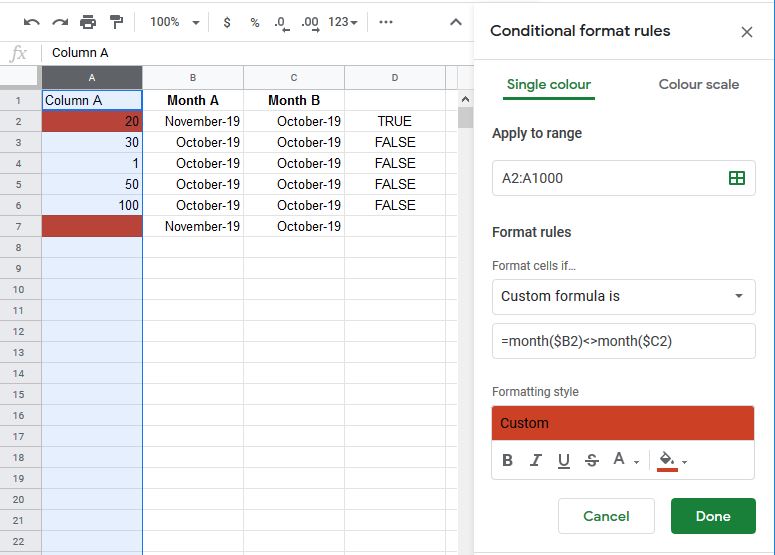
Task: Click FALSE in row 6
Action: (394, 205)
